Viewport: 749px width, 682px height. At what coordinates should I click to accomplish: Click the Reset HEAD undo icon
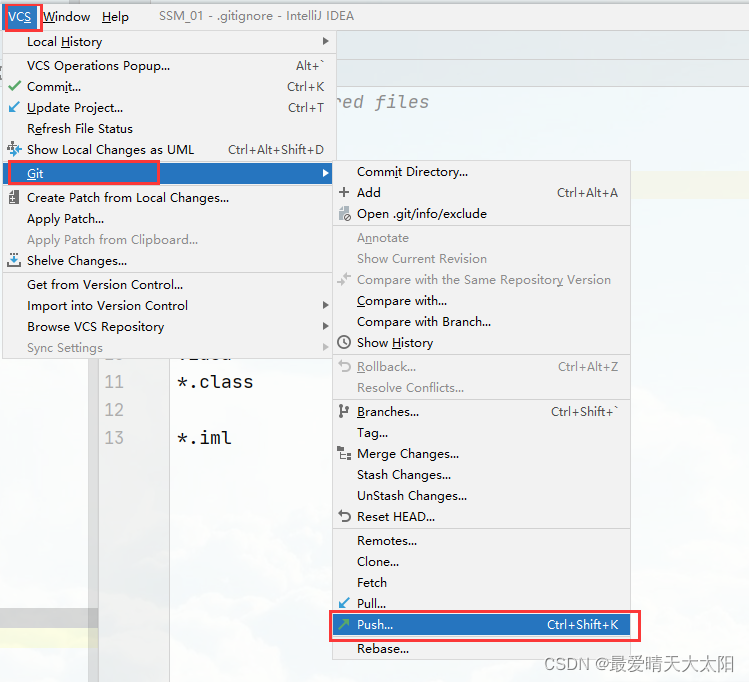[344, 516]
